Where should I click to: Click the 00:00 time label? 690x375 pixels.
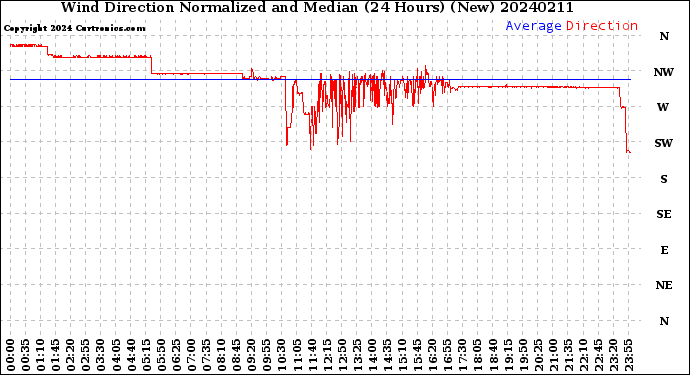[x=11, y=355]
